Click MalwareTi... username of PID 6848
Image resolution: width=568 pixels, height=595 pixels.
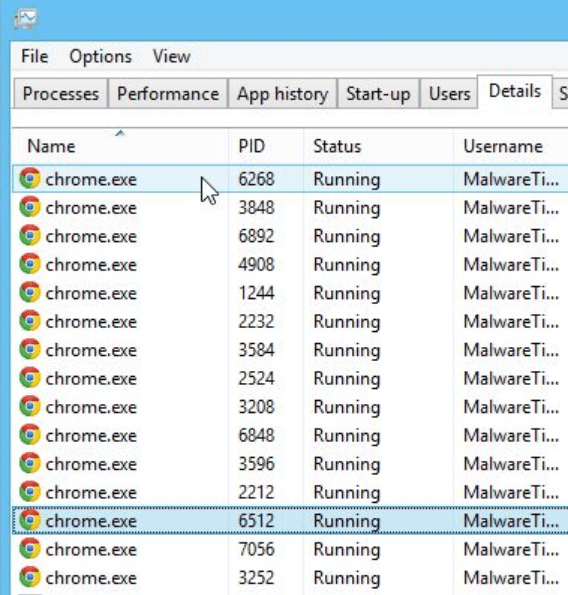click(x=511, y=435)
